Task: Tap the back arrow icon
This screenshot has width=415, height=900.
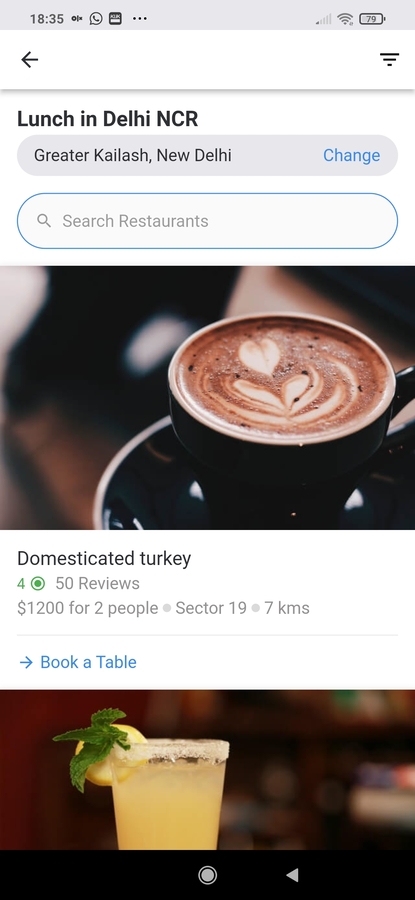Action: 29,60
